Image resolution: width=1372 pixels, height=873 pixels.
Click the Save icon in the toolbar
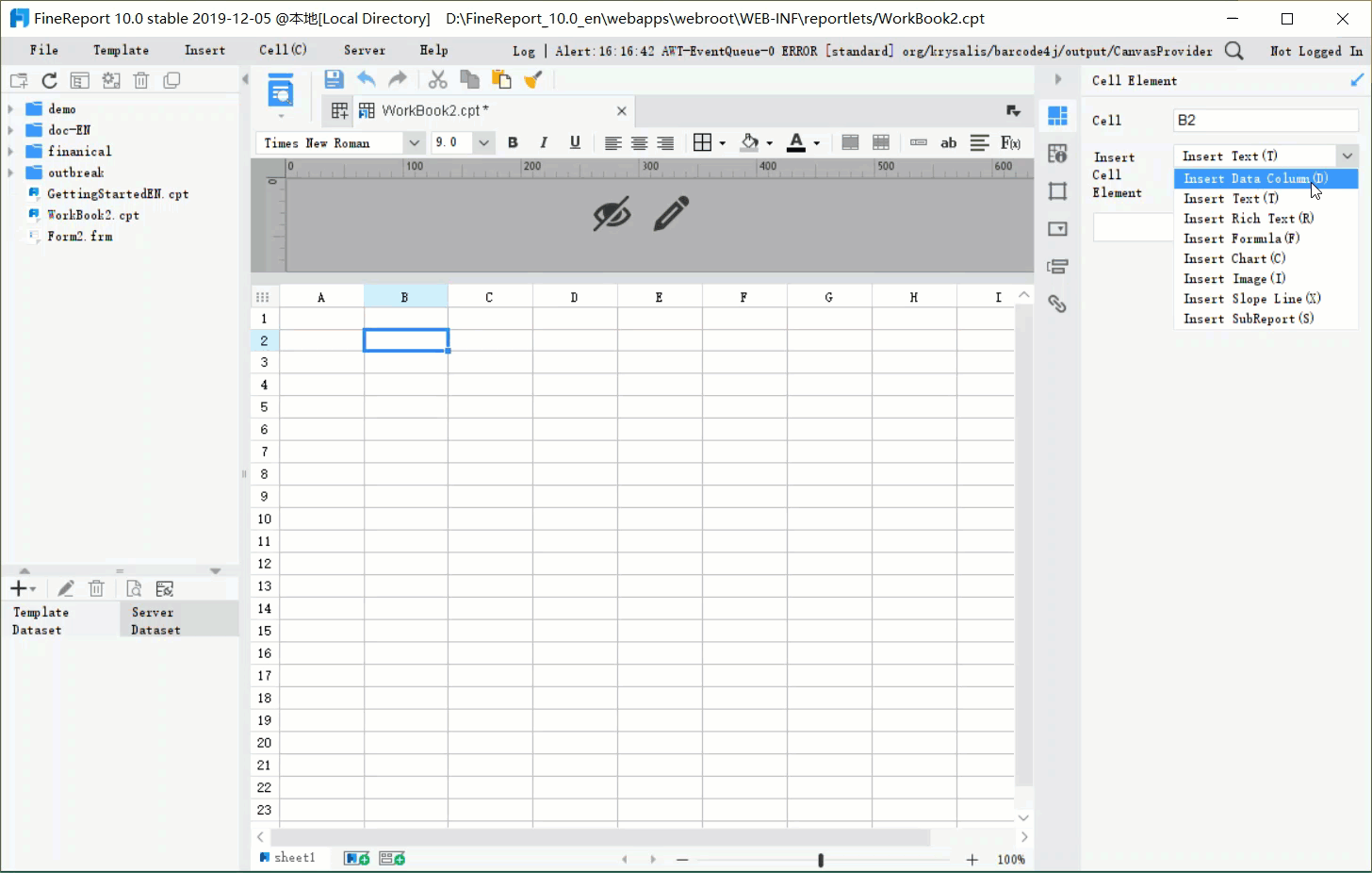click(334, 79)
